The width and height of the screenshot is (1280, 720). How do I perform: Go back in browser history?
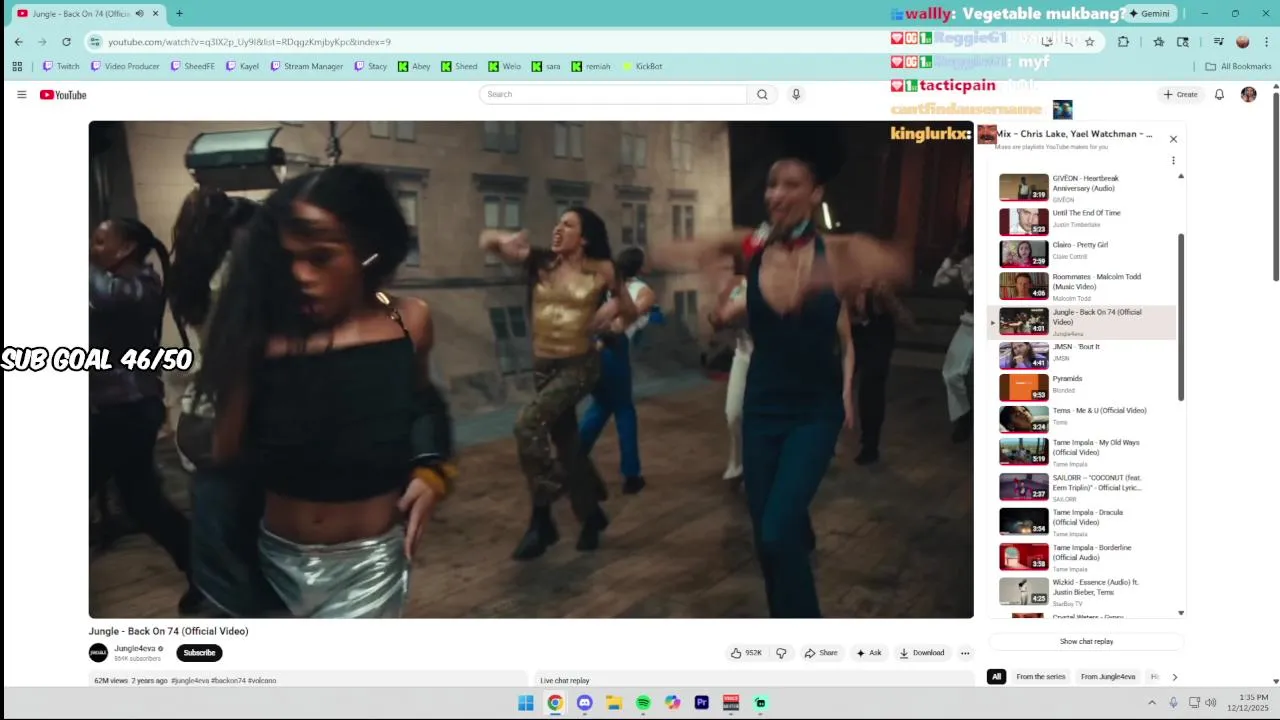tap(19, 42)
